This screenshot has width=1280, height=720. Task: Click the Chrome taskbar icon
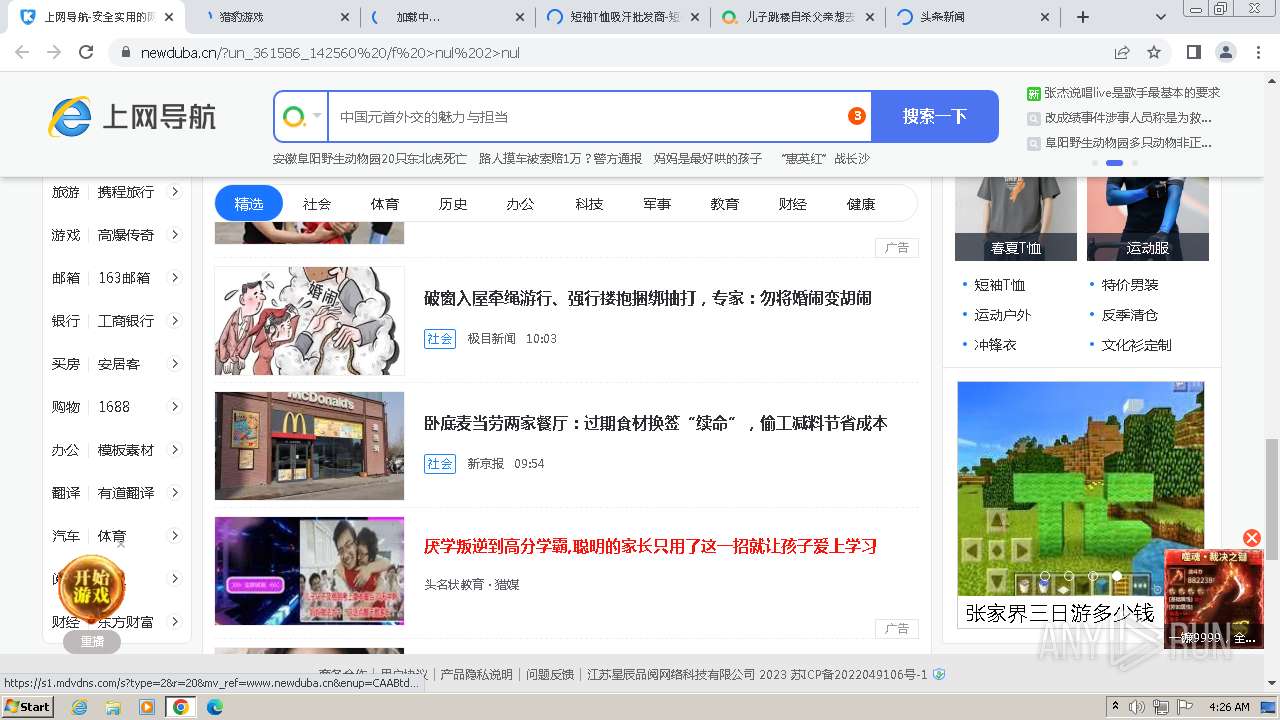pos(181,707)
